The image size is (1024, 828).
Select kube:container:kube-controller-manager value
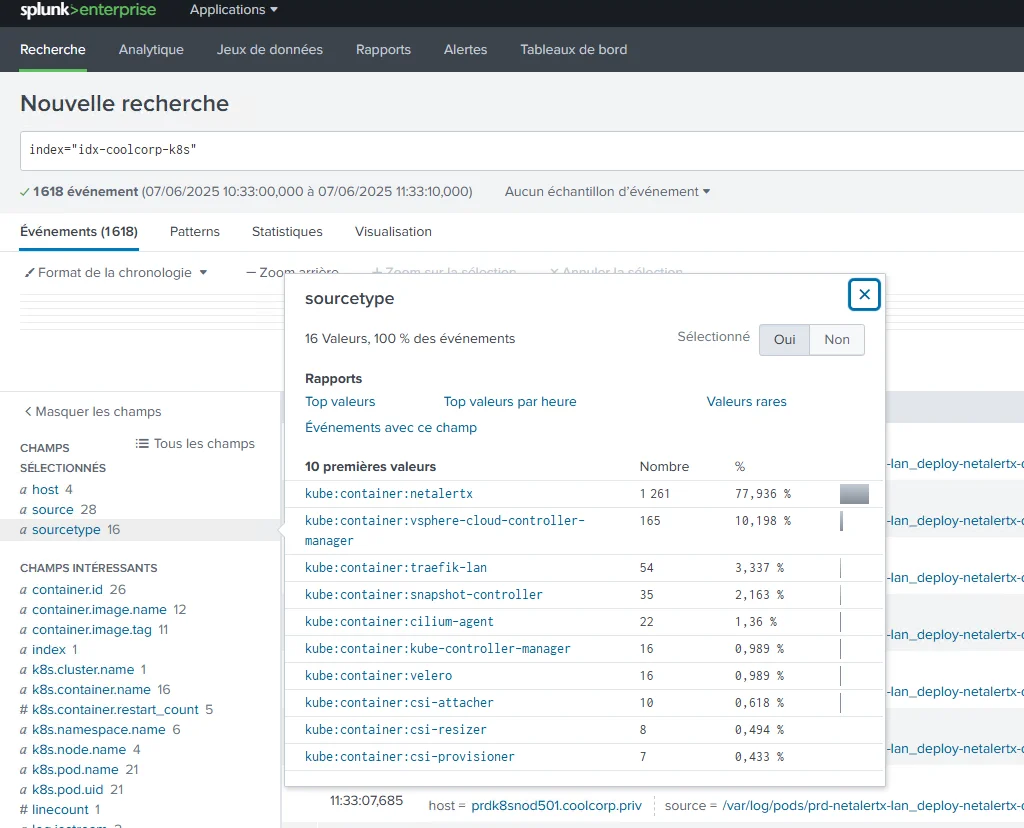[438, 648]
